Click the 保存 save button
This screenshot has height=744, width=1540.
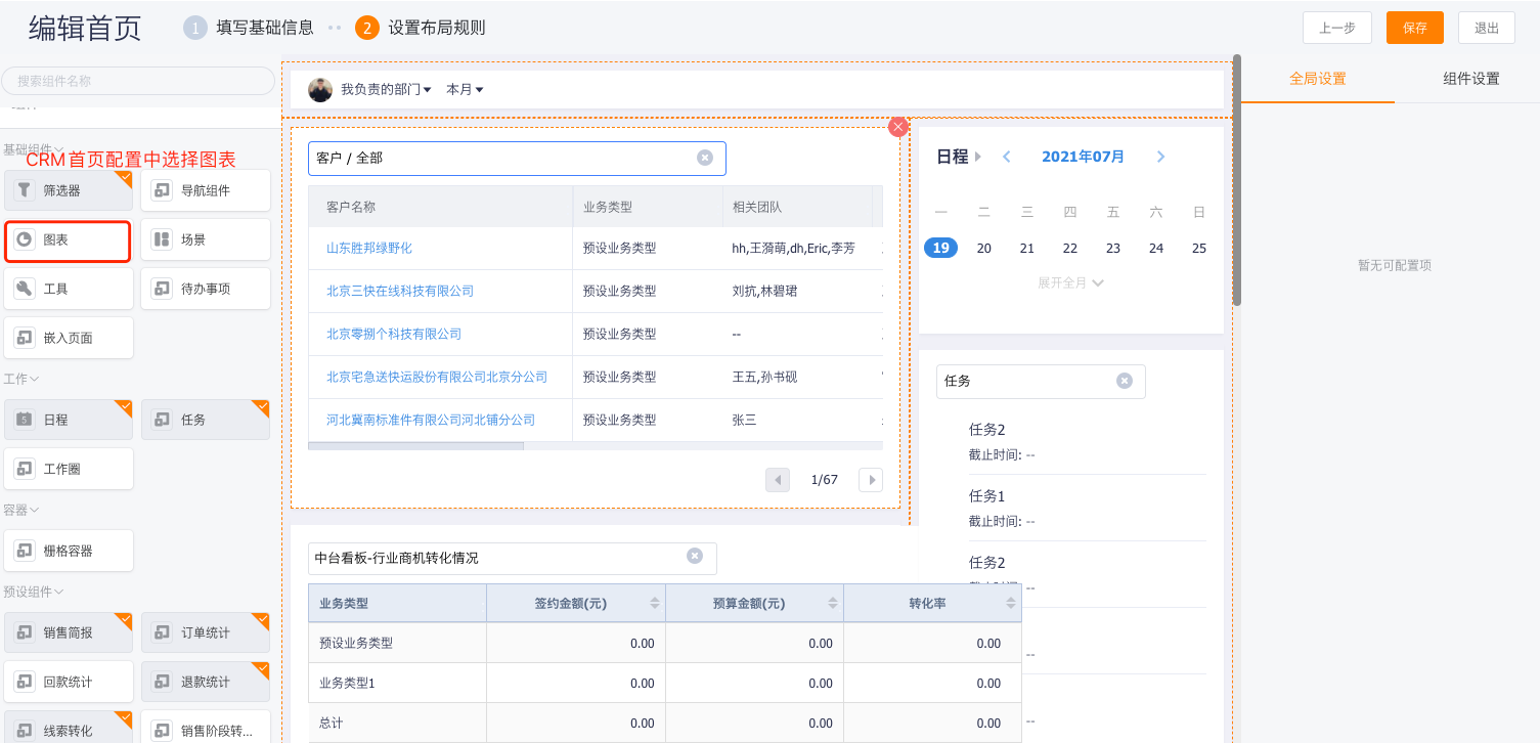[x=1414, y=28]
